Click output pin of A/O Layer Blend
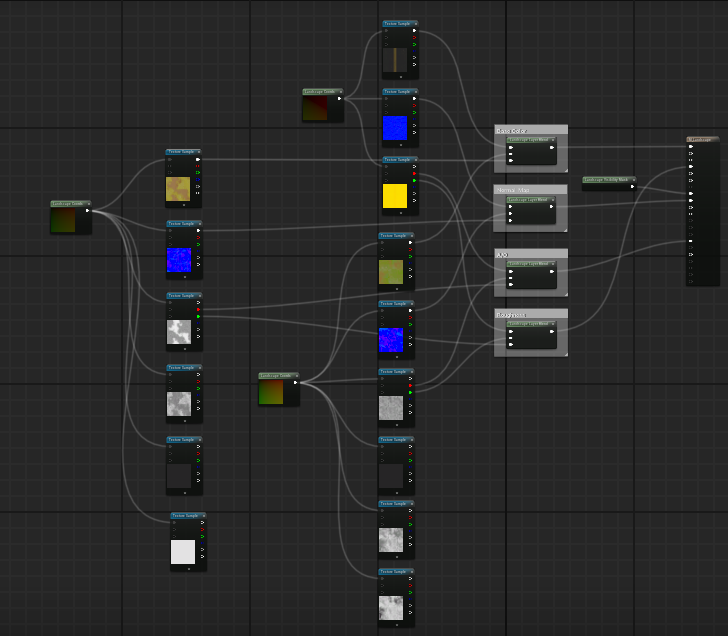728x636 pixels. tap(552, 271)
